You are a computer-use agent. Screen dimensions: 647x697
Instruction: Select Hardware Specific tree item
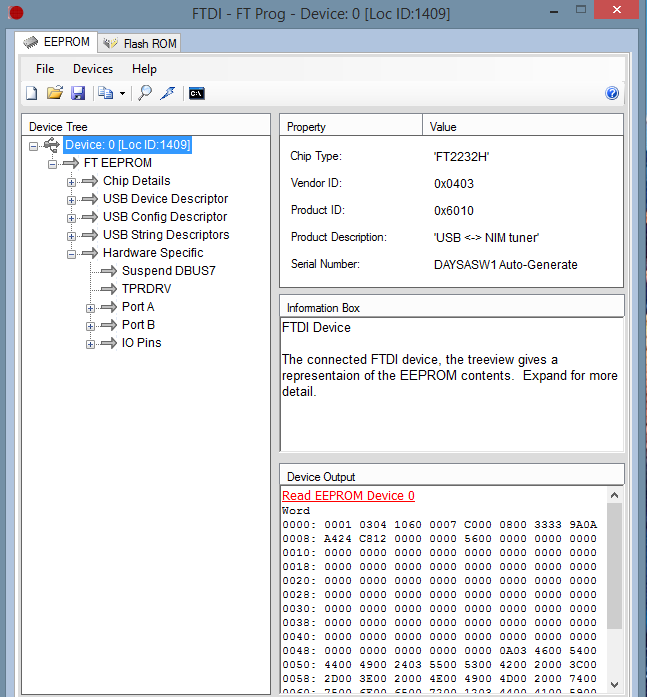tap(153, 253)
